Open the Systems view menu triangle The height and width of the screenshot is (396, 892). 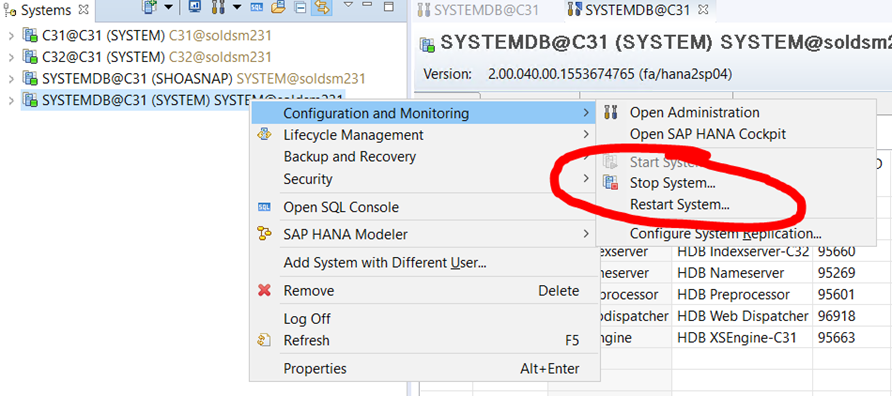click(349, 5)
